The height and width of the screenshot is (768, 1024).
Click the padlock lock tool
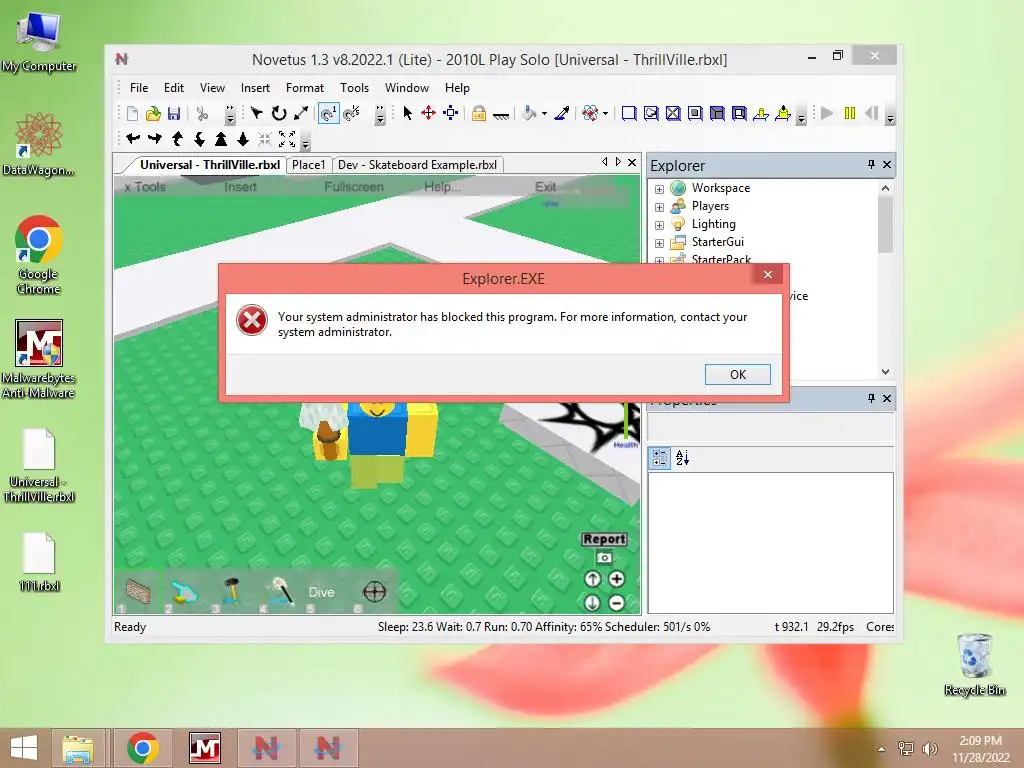(x=479, y=114)
